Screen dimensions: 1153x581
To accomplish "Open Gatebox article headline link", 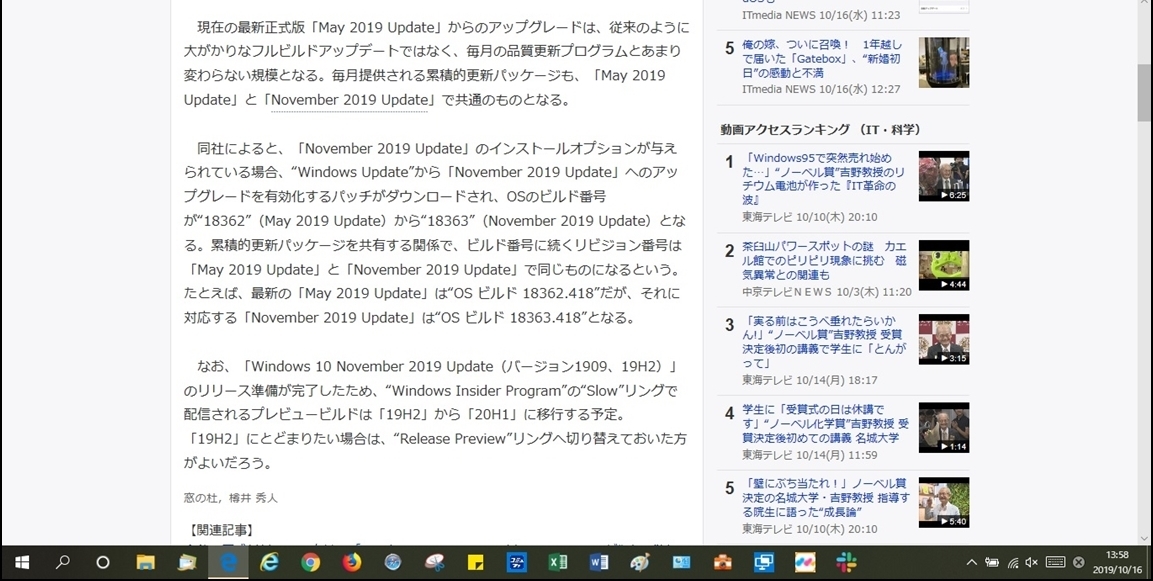I will click(x=821, y=59).
